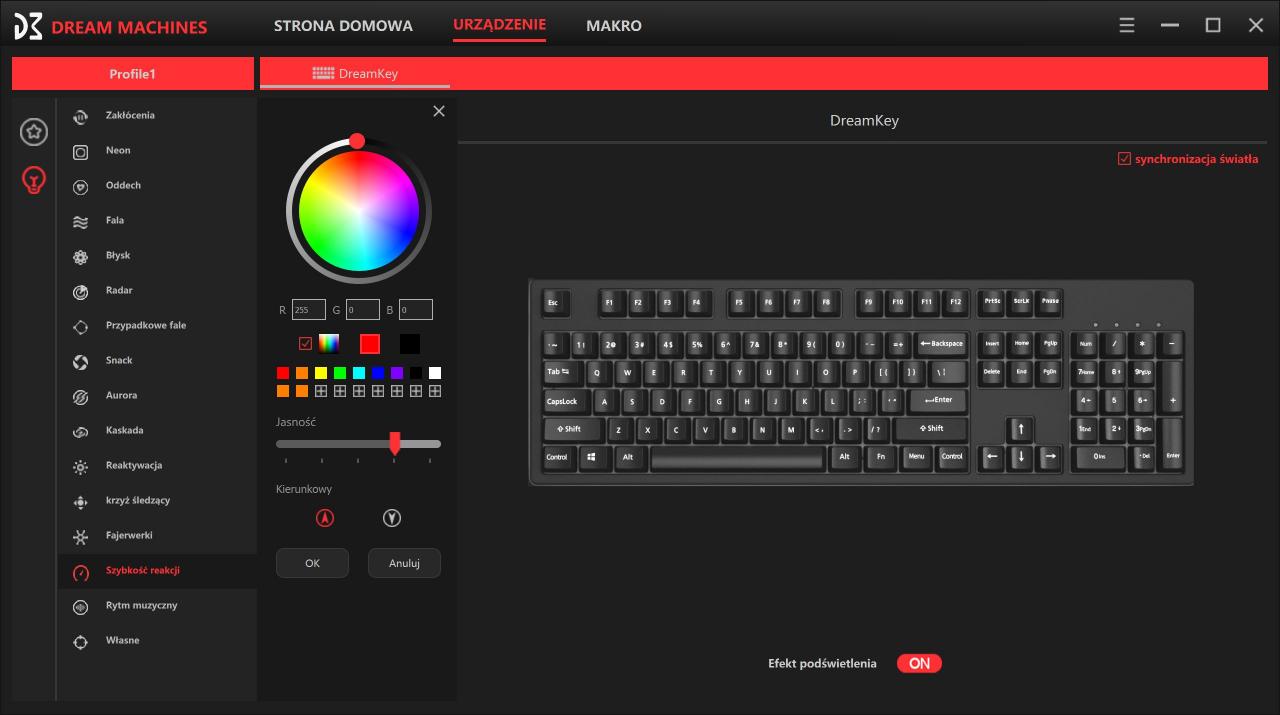Click the B color value field
Viewport: 1280px width, 715px height.
[416, 310]
